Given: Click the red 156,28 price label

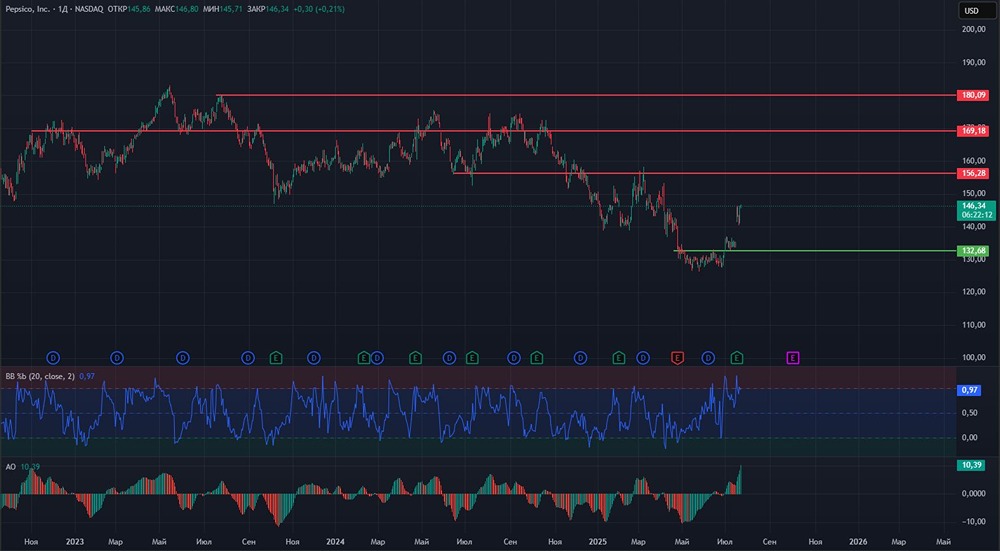Looking at the screenshot, I should pos(973,173).
